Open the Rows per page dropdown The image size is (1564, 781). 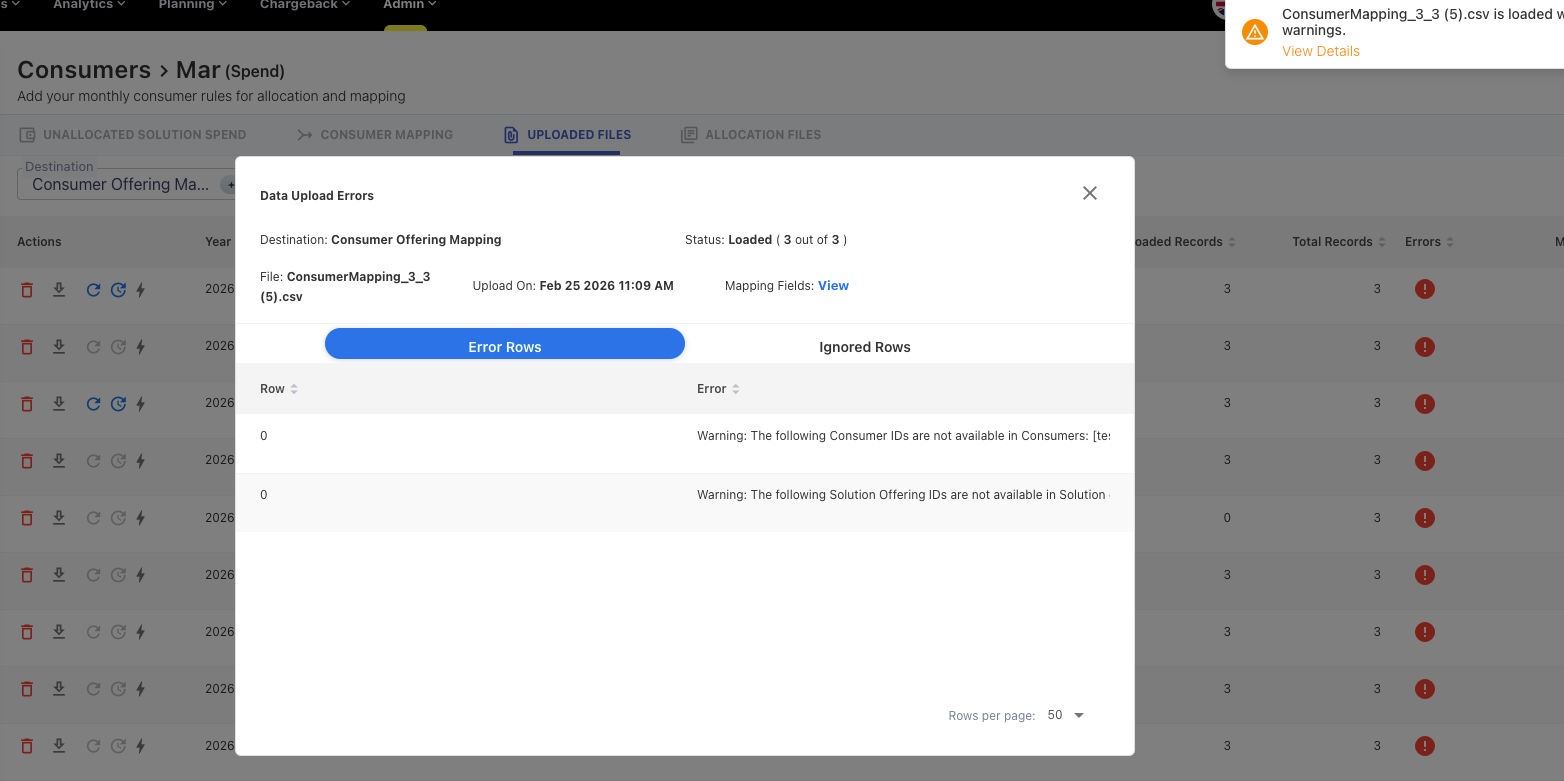click(1066, 715)
